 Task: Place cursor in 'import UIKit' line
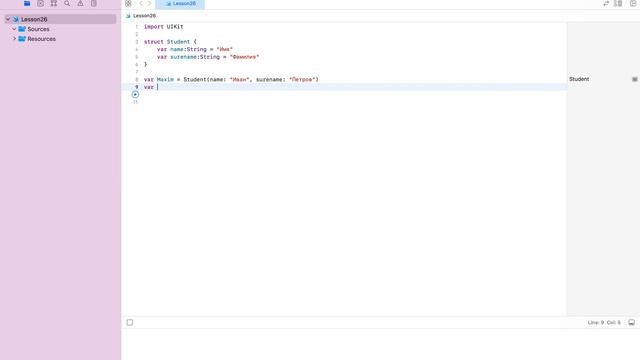pos(164,27)
